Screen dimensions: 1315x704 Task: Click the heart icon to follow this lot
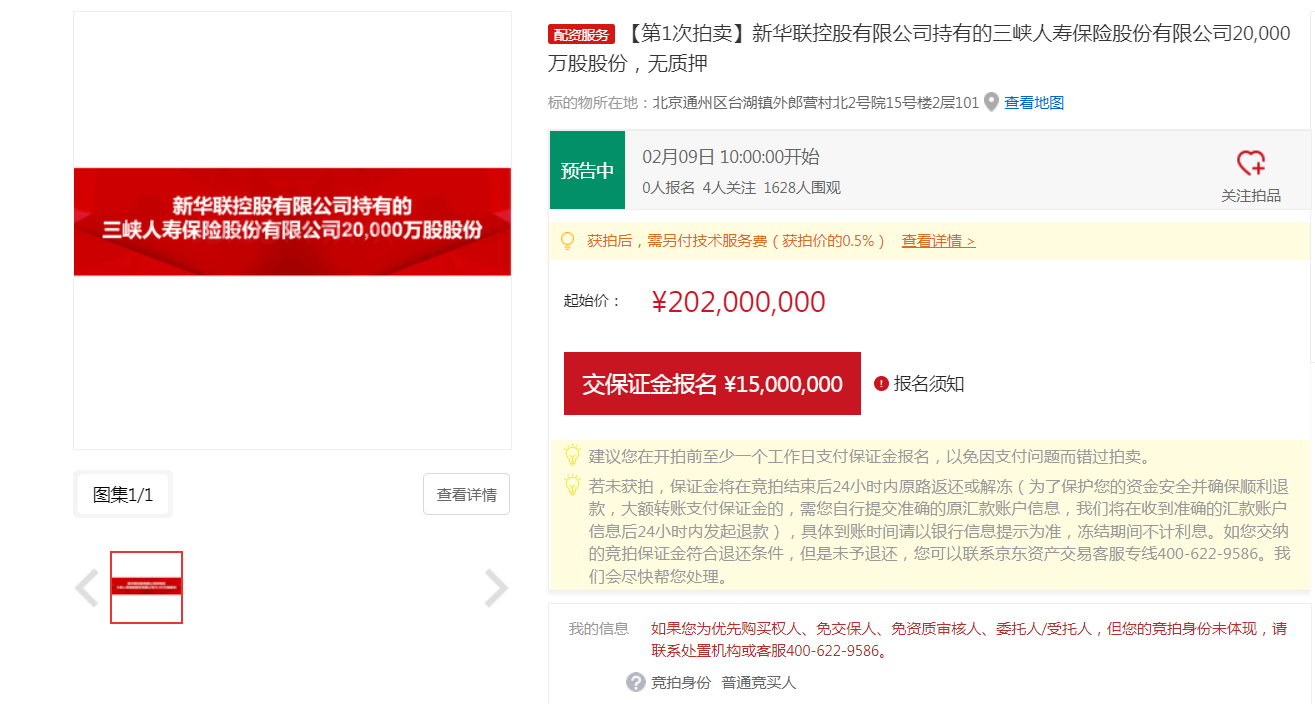tap(1251, 163)
